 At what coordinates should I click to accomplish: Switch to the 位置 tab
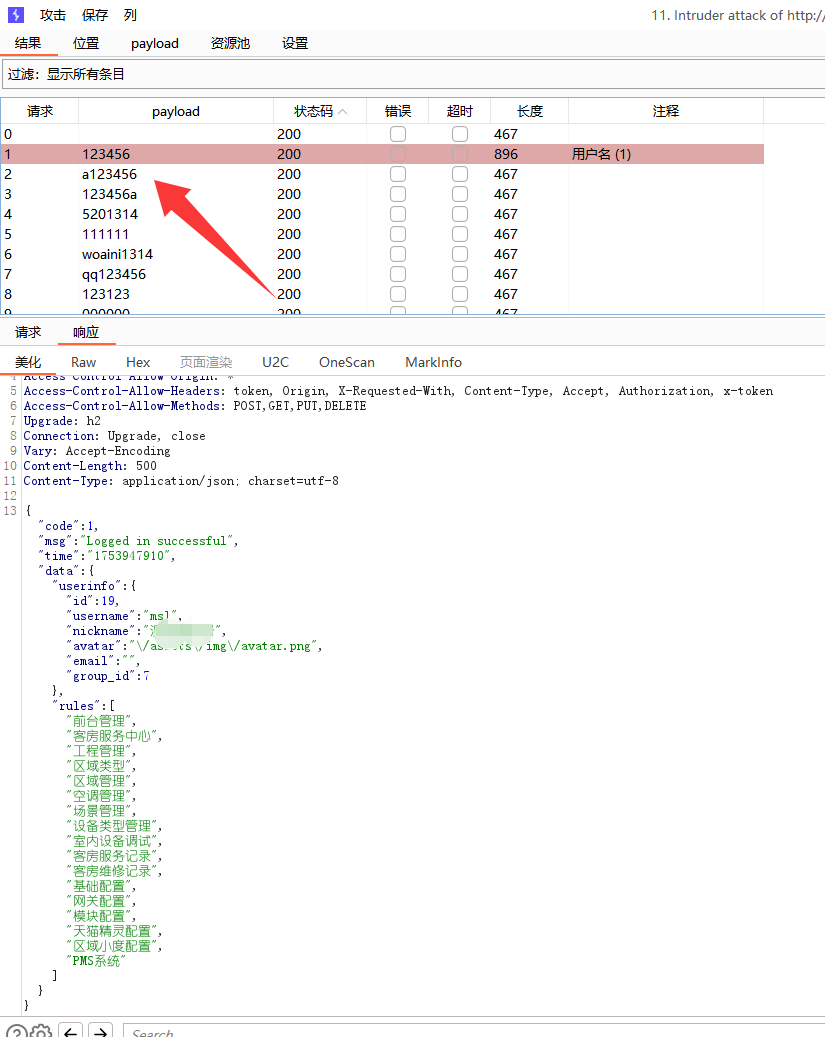coord(86,43)
